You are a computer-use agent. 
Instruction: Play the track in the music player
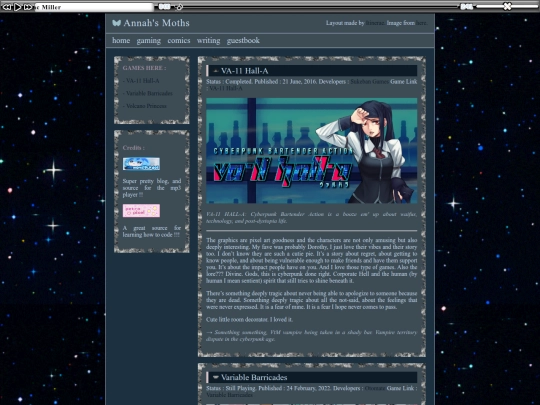coord(17,7)
